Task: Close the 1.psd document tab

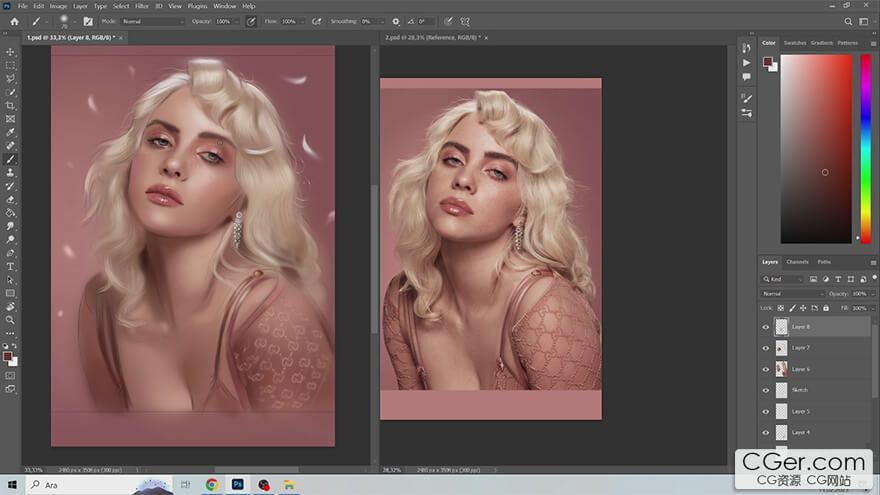Action: click(121, 38)
